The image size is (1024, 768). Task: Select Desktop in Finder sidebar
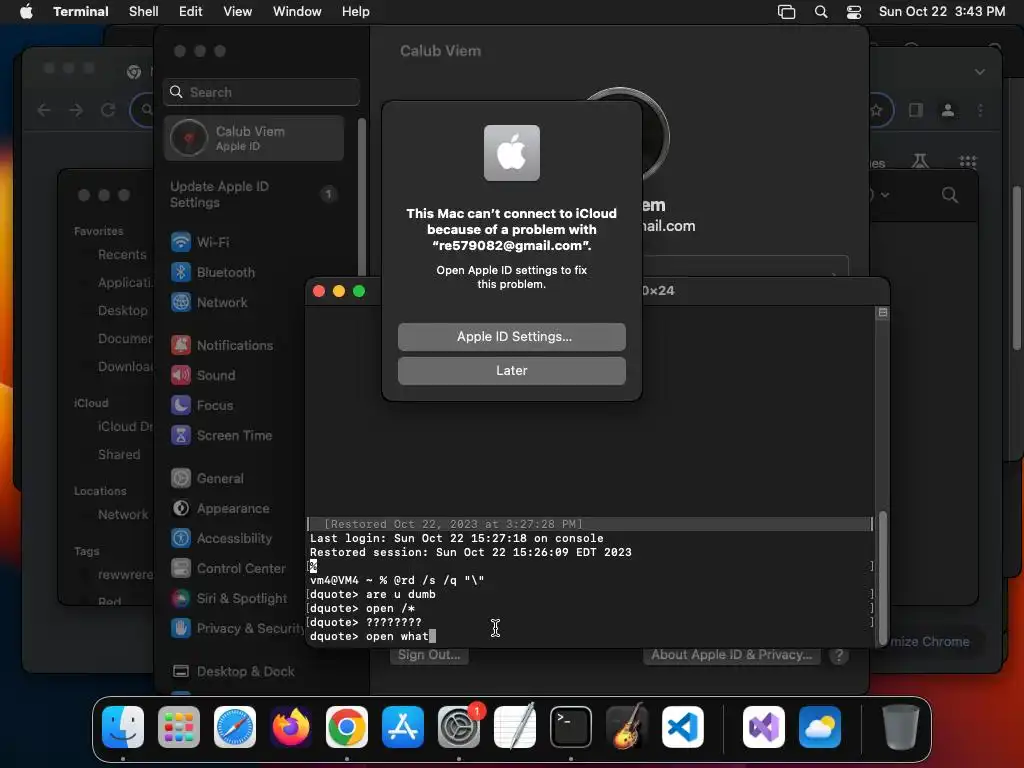click(x=122, y=311)
